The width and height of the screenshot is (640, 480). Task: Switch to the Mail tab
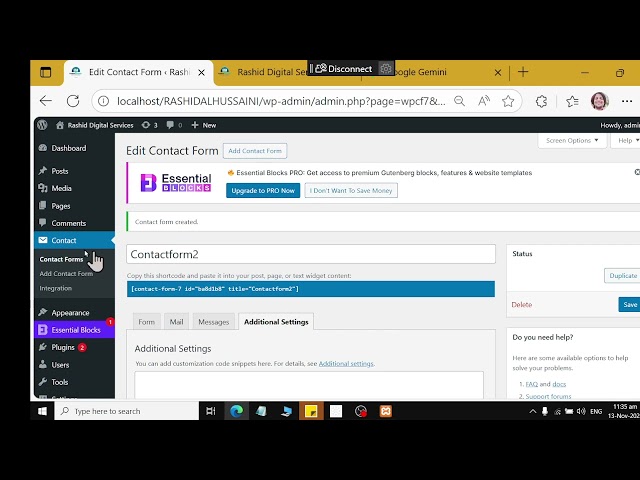[176, 322]
